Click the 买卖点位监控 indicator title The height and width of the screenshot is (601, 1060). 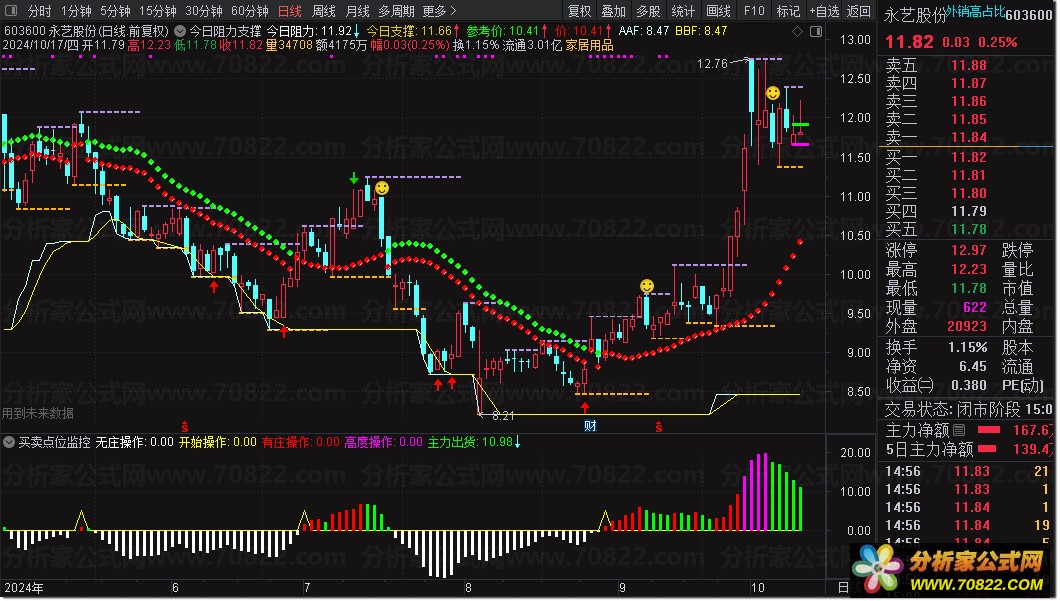[54, 442]
